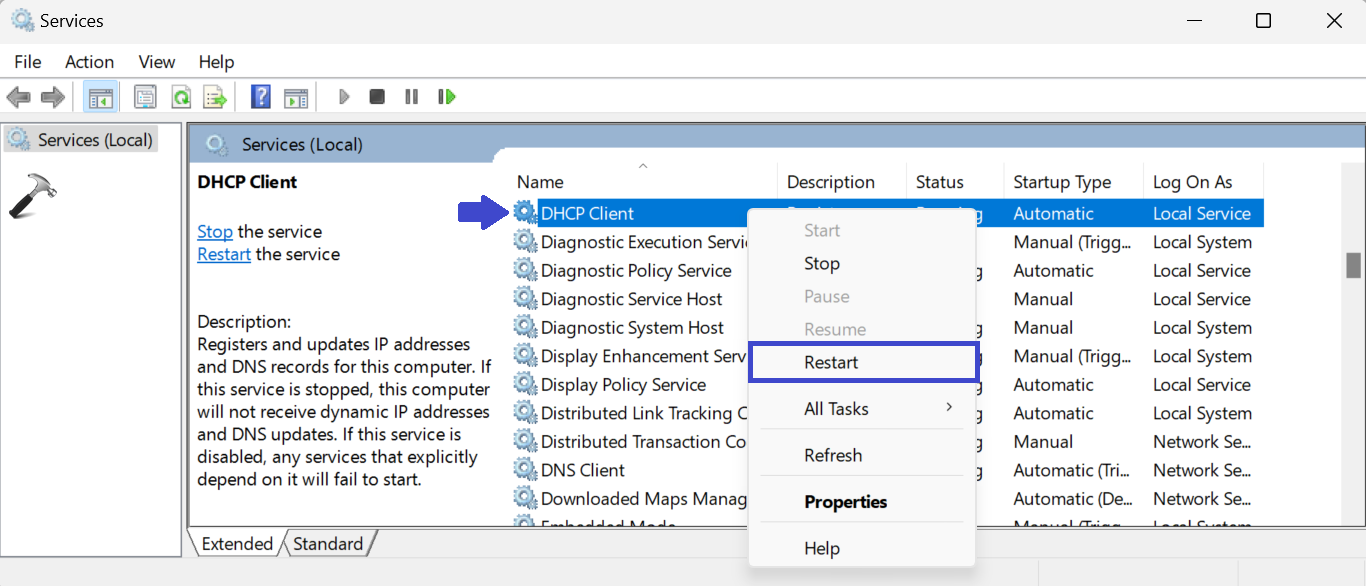
Task: Click the Restart the service link
Action: 224,255
